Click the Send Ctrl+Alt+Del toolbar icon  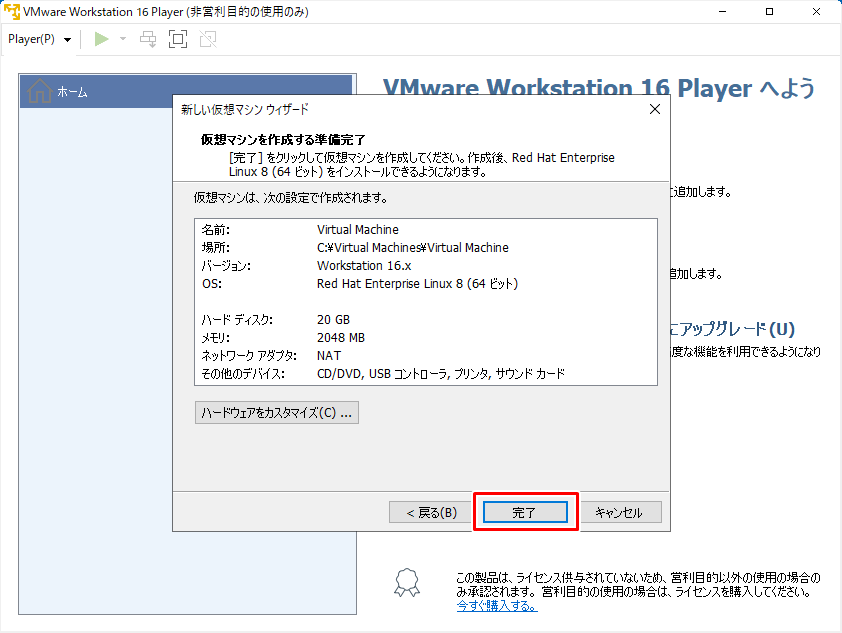point(148,39)
